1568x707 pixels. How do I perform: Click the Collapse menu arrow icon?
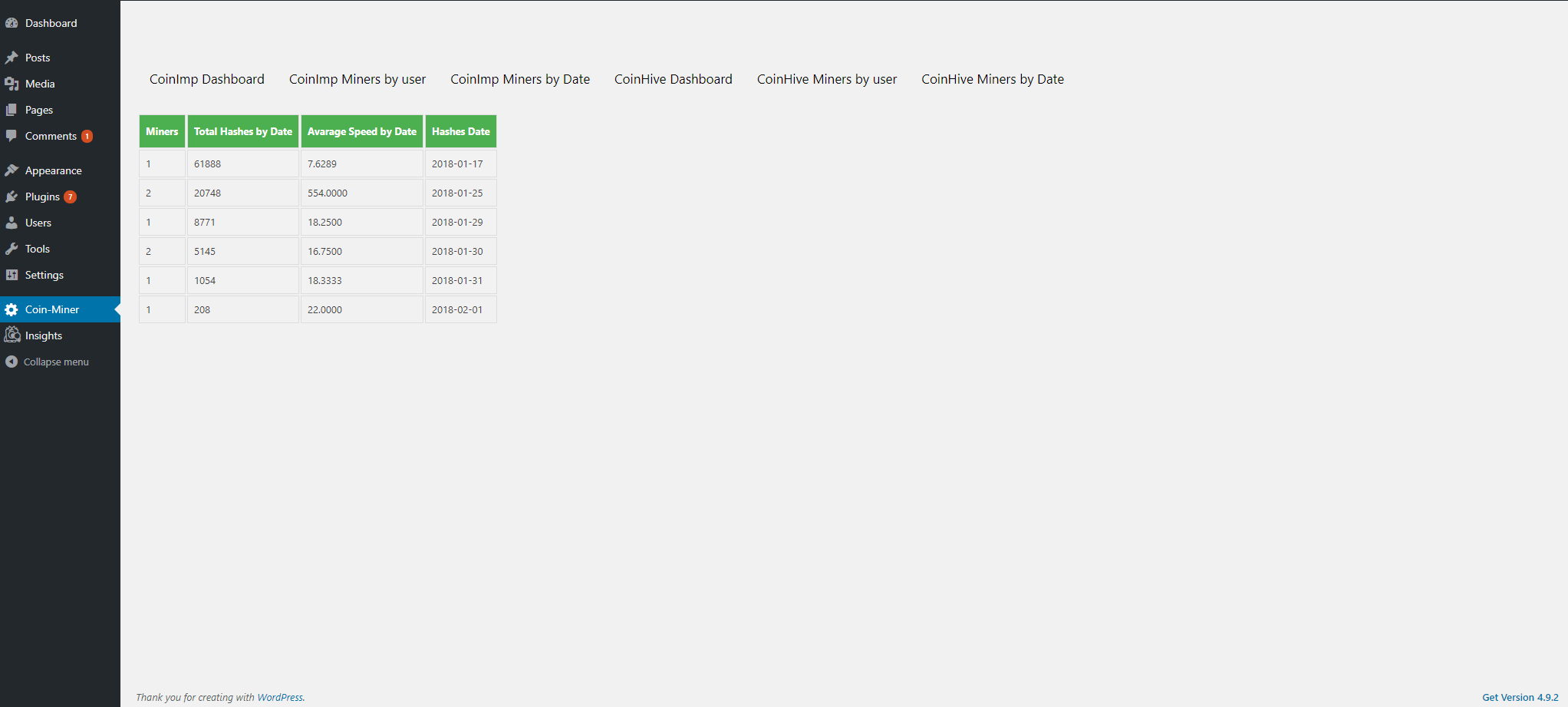(x=12, y=362)
